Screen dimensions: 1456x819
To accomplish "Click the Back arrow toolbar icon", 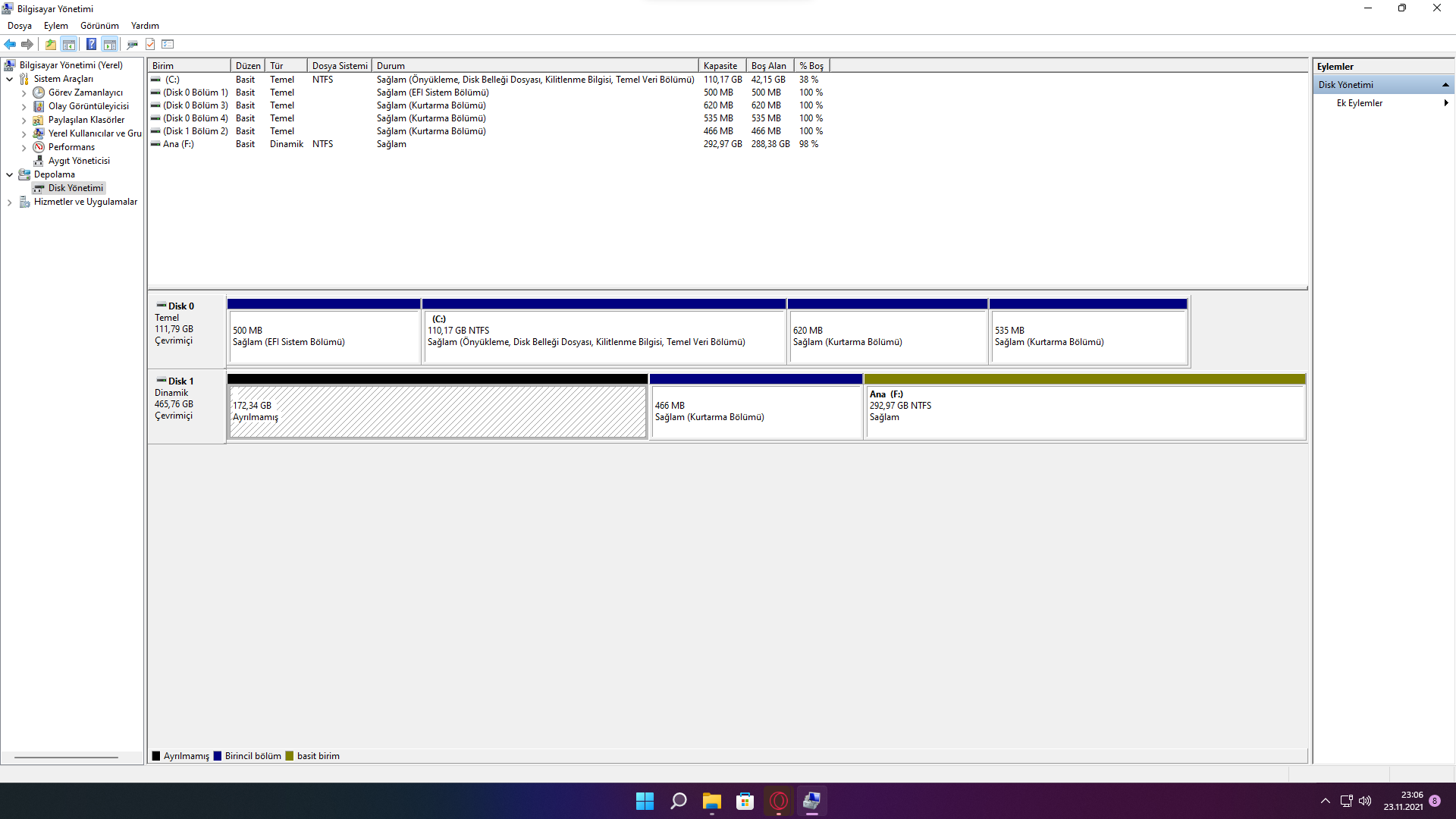I will tap(10, 44).
